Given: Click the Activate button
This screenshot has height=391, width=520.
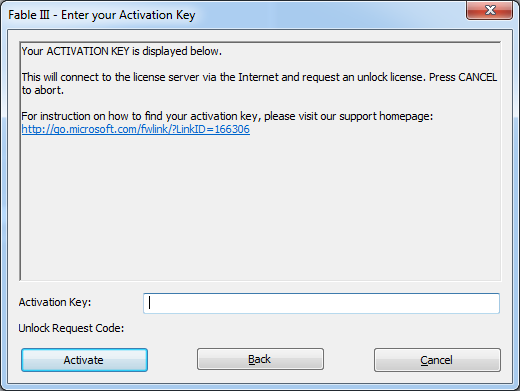Looking at the screenshot, I should coord(84,360).
